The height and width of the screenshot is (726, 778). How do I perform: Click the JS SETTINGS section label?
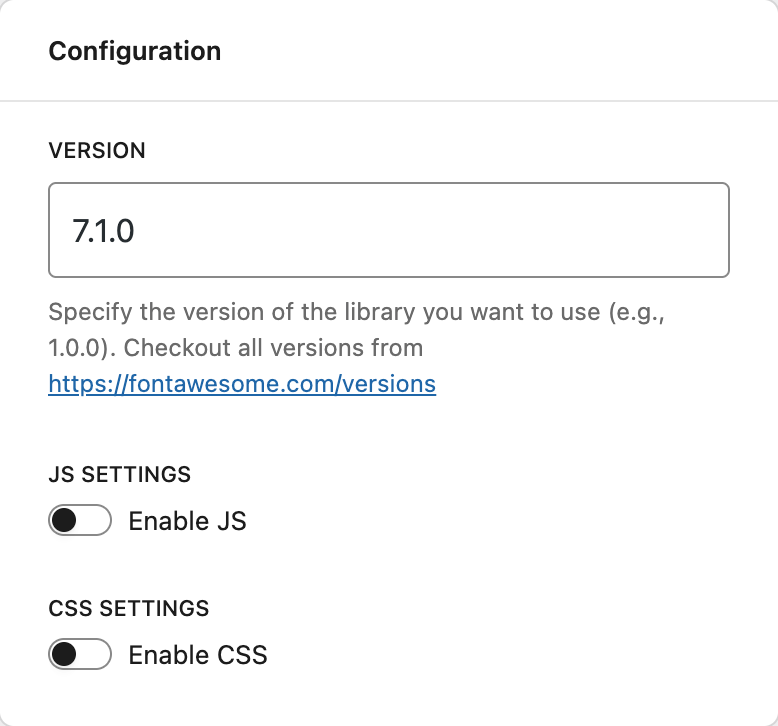tap(119, 474)
